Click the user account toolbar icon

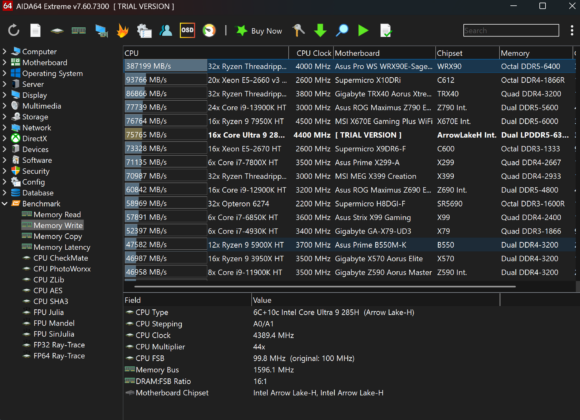pos(166,30)
